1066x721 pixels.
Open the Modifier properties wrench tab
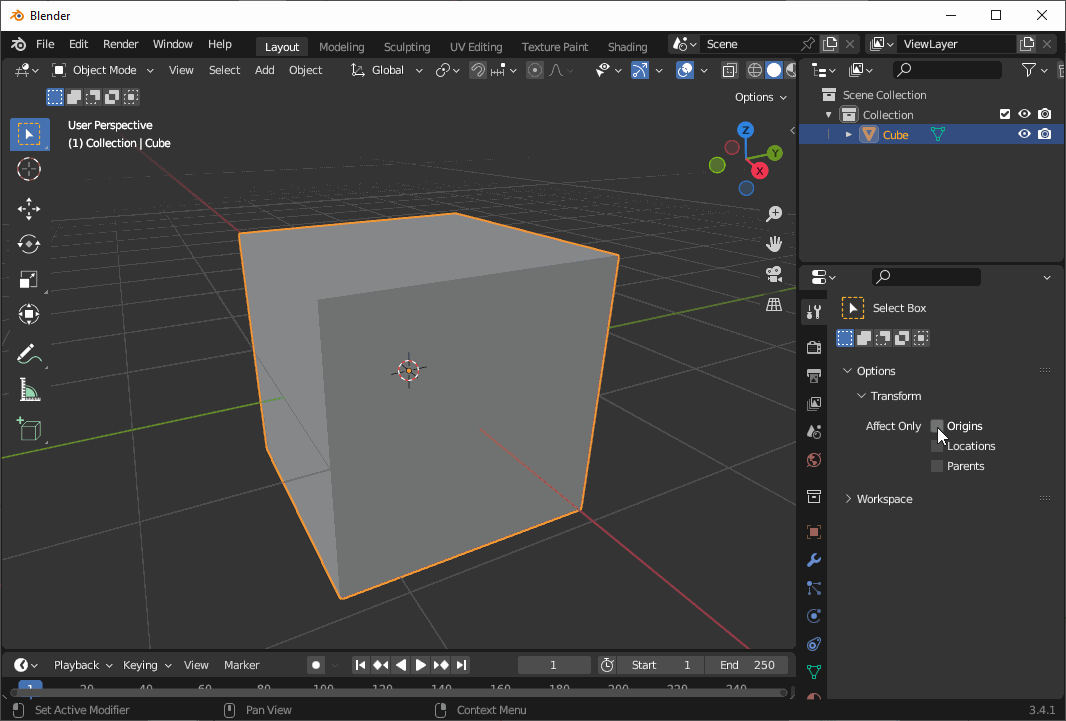[x=813, y=561]
